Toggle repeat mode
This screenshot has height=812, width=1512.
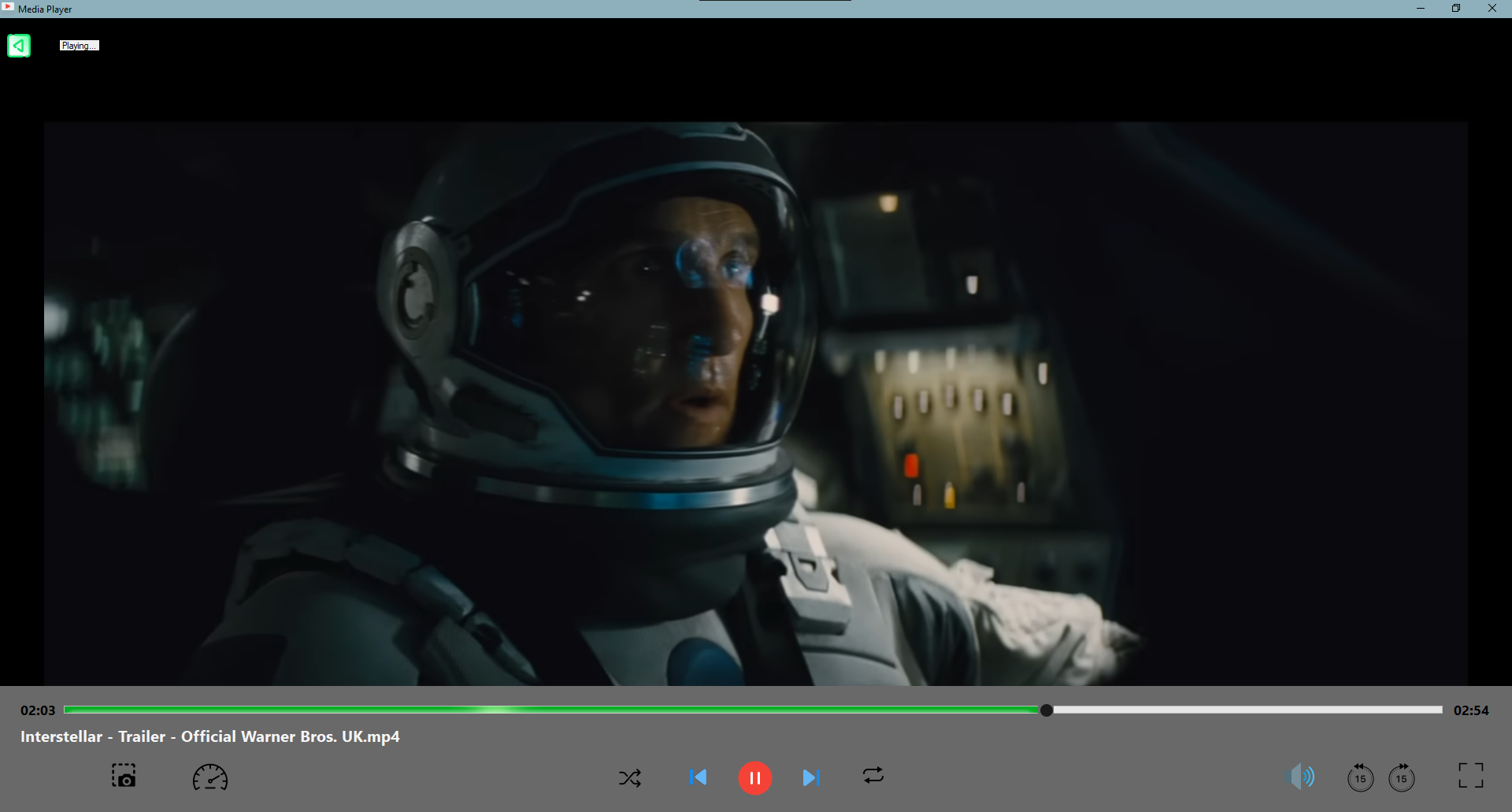click(x=873, y=776)
